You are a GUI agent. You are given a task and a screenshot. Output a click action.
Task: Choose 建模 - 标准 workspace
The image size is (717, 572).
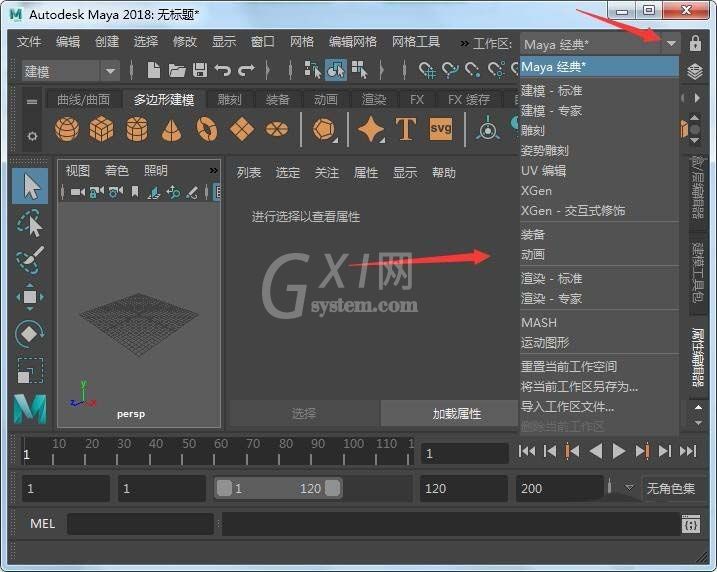click(x=599, y=91)
